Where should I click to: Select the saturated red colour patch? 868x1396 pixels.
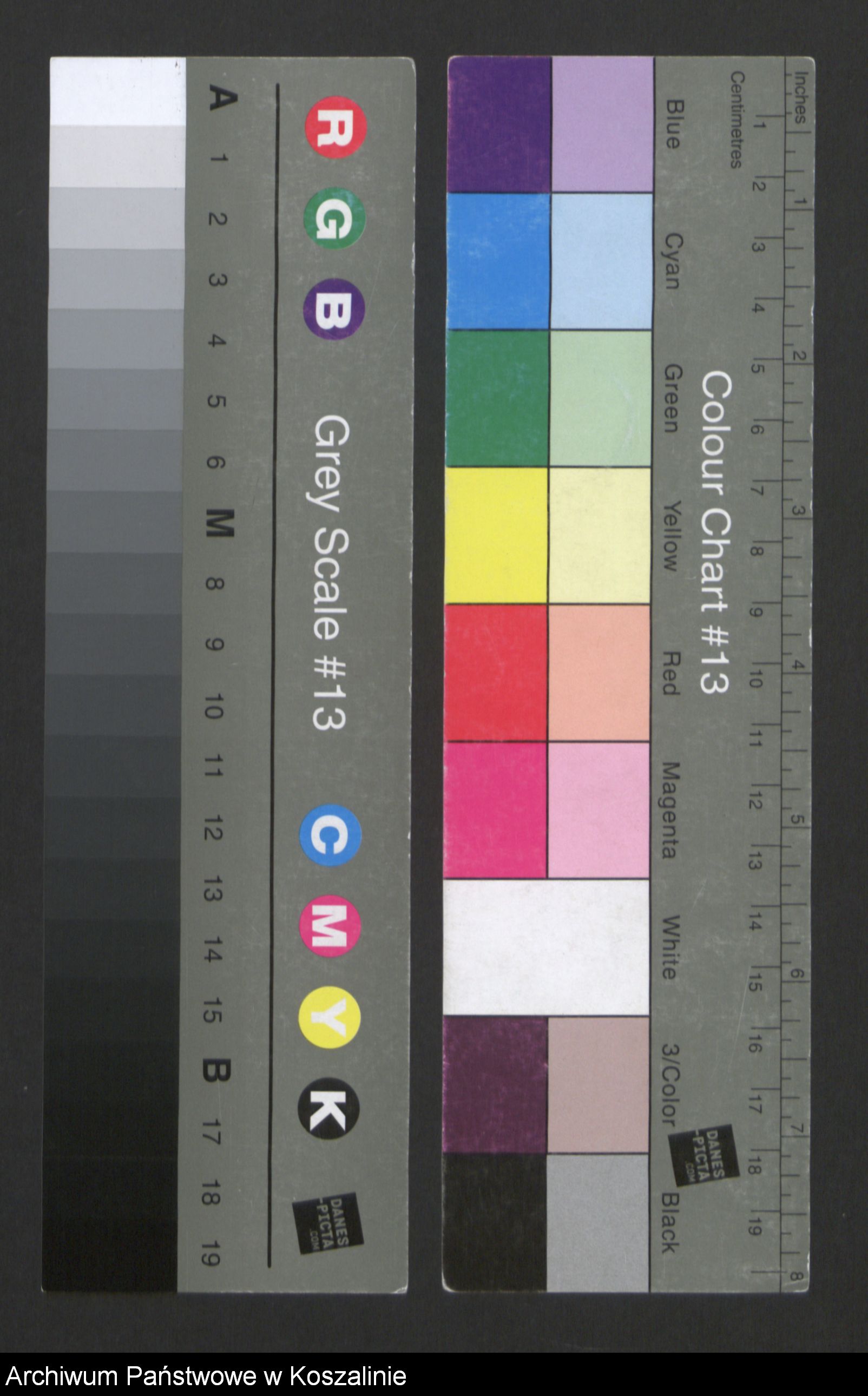coord(496,672)
